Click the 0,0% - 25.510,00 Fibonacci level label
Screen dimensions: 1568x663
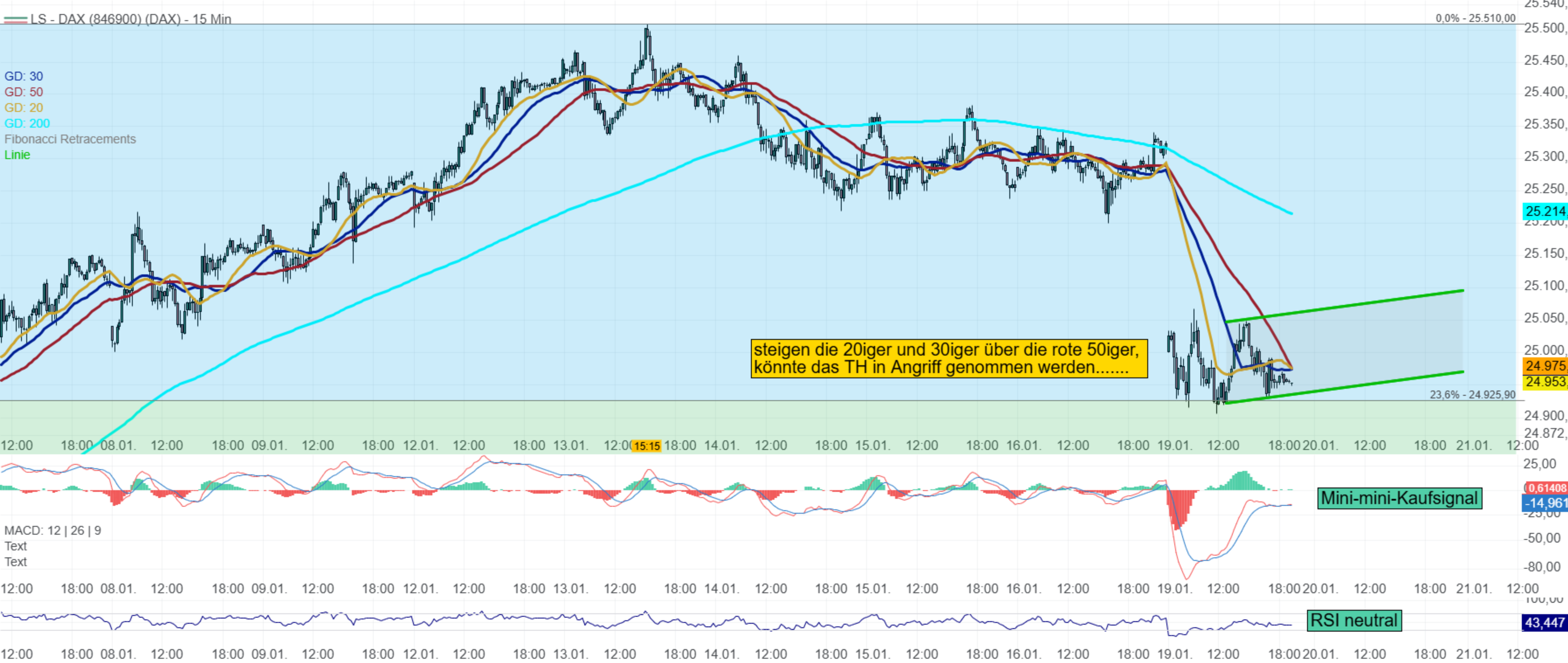[1475, 18]
